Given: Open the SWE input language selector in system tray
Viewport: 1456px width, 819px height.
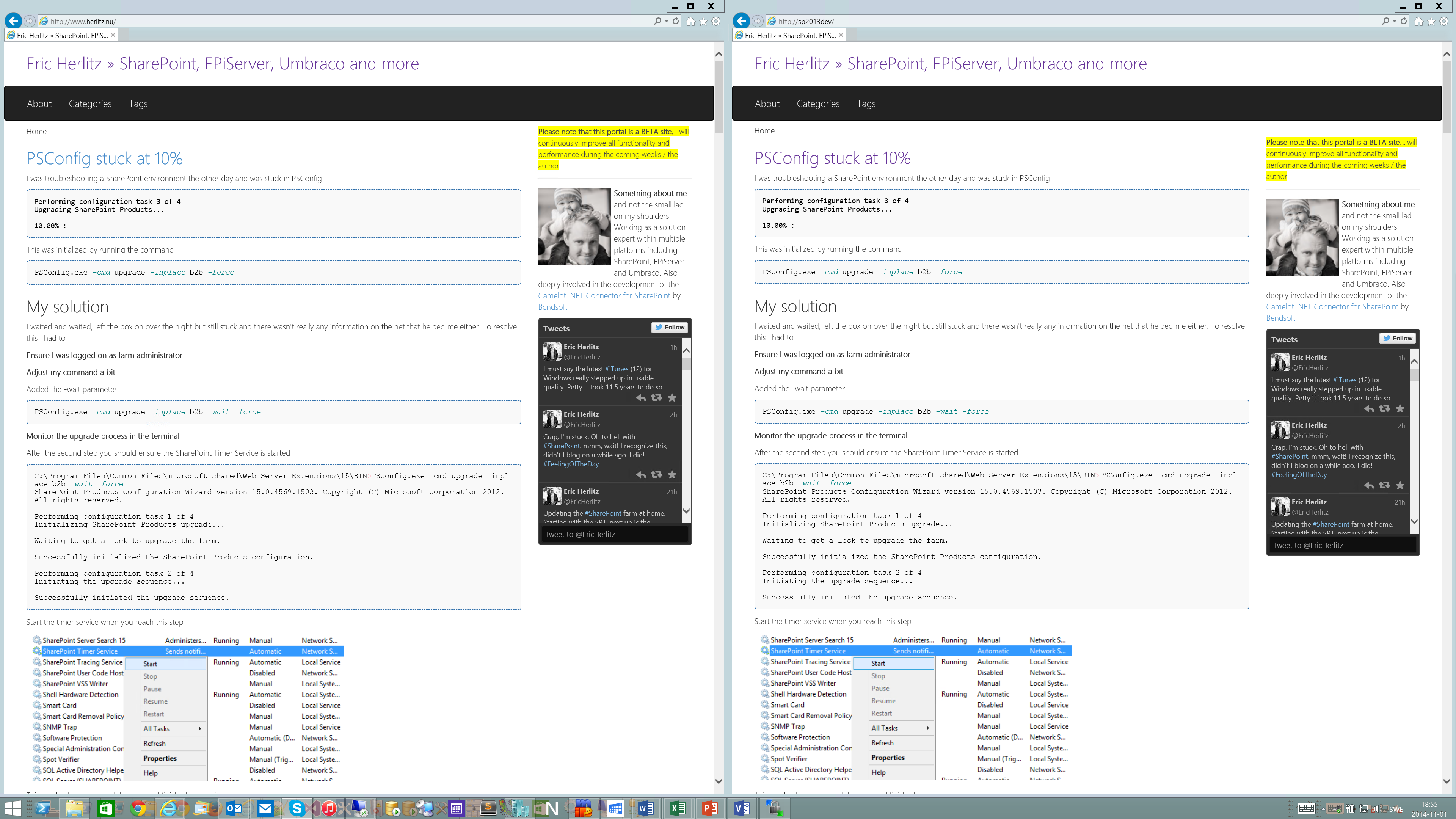Looking at the screenshot, I should coord(1395,809).
